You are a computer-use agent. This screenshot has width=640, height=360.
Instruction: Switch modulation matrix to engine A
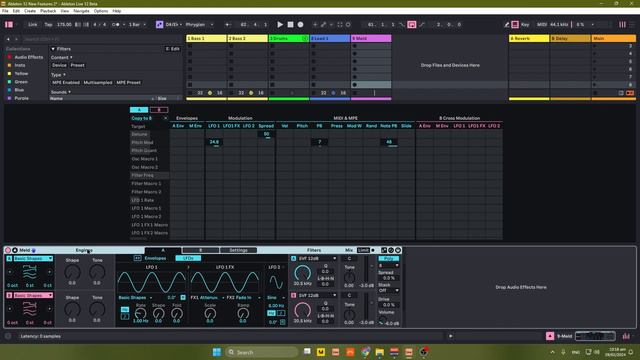pyautogui.click(x=139, y=110)
